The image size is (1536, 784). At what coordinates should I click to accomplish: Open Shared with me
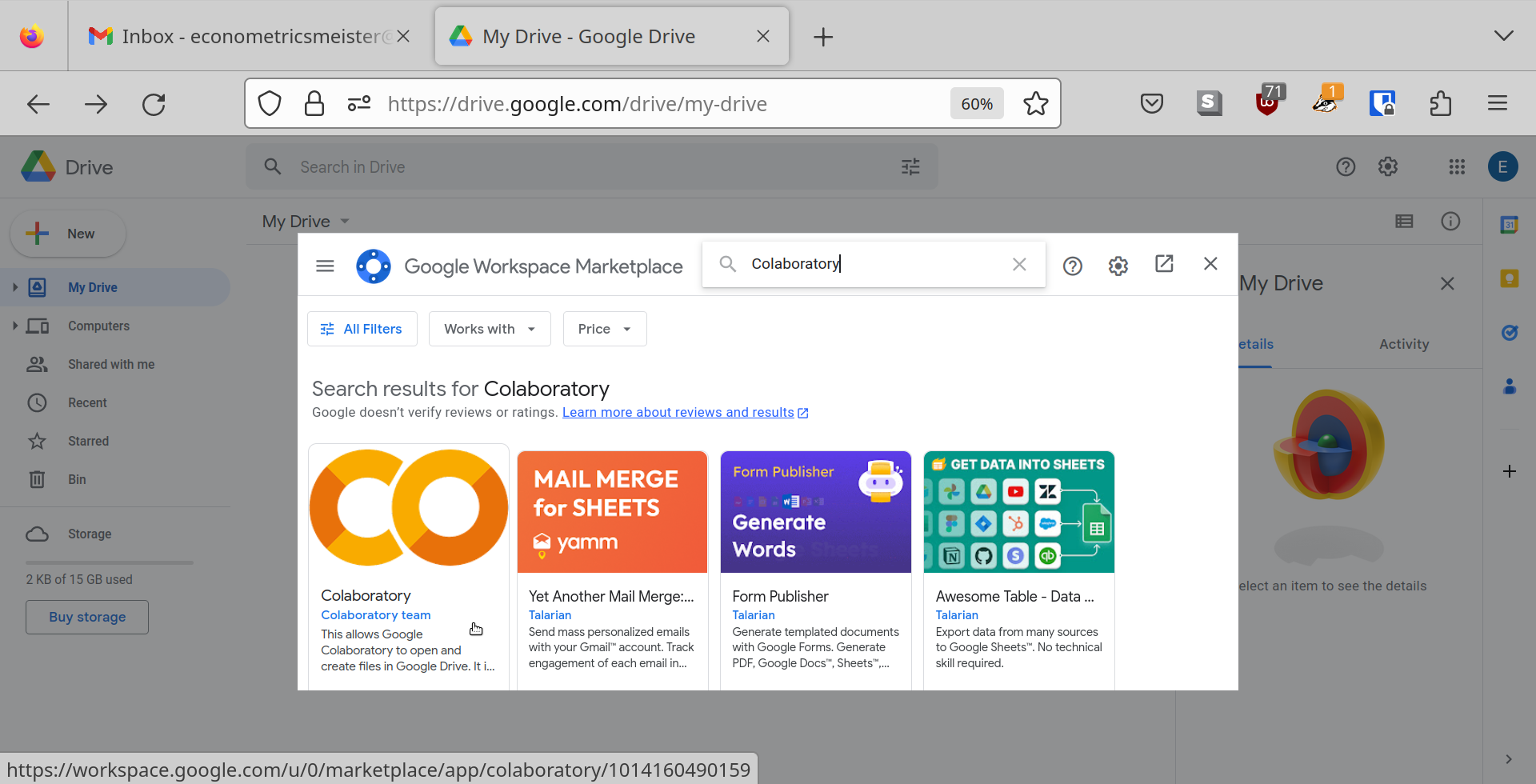pos(111,364)
